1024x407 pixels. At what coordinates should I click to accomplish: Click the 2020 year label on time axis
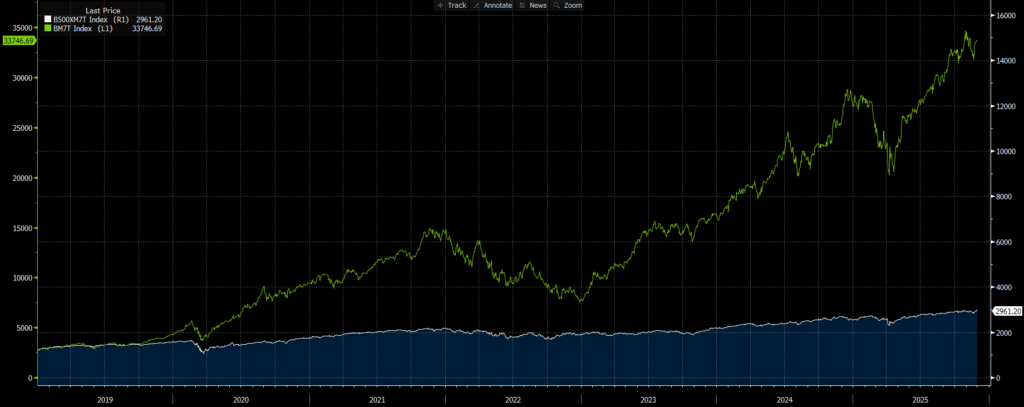click(x=240, y=398)
